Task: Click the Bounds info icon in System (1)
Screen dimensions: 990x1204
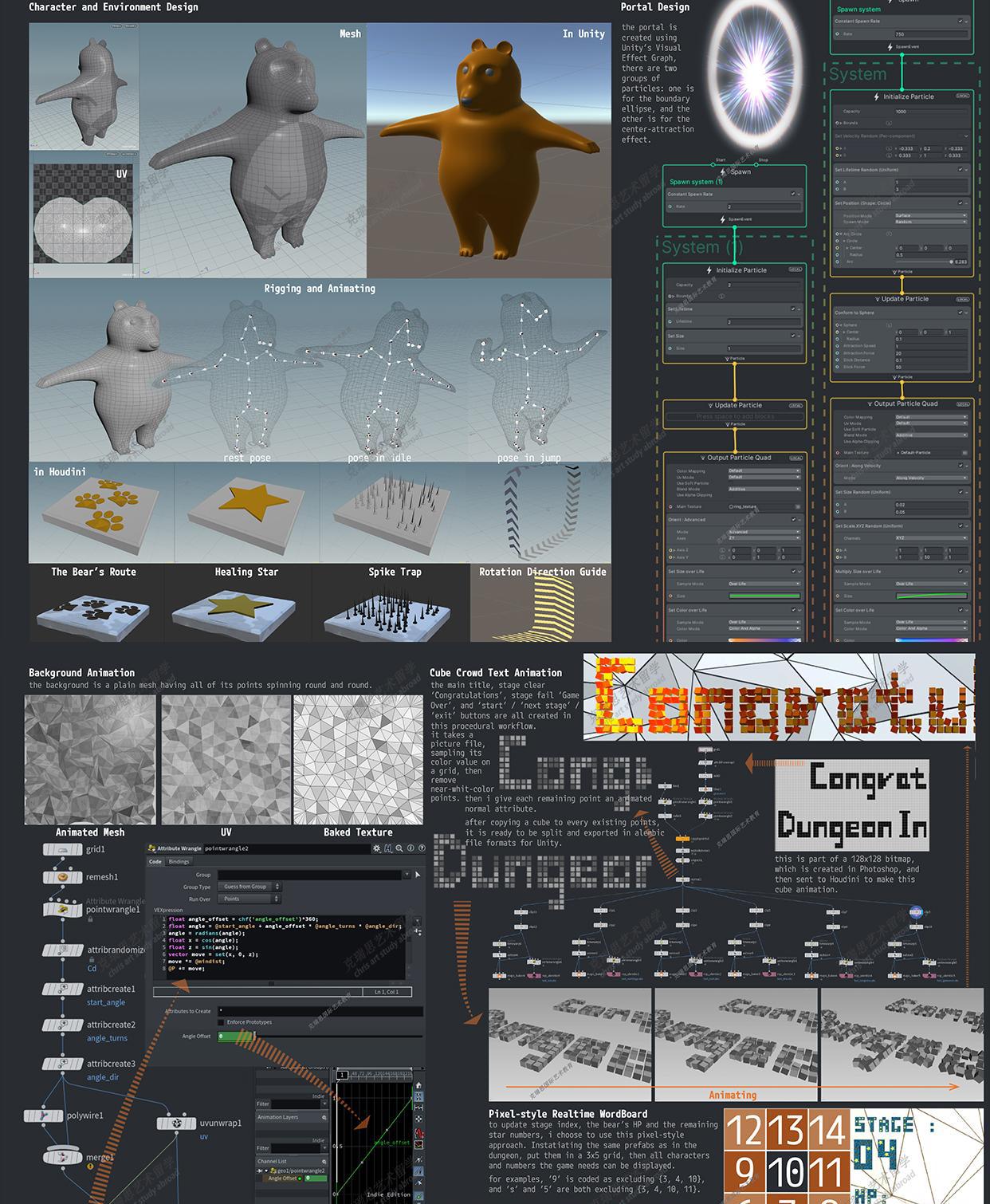Action: 722,297
